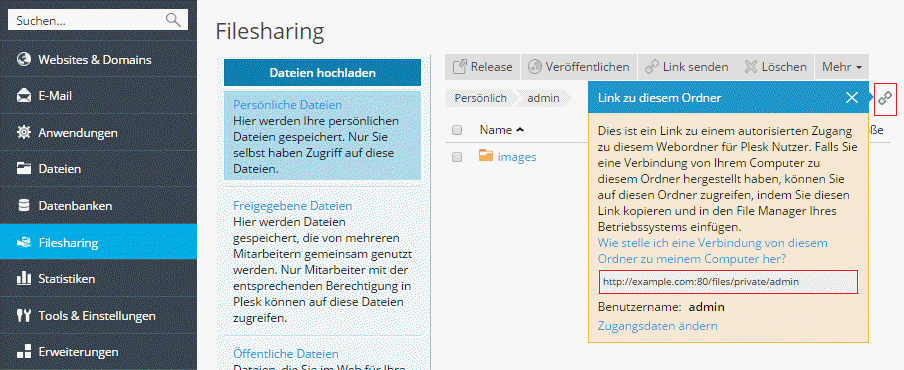This screenshot has width=904, height=370.
Task: Click the username value admin
Action: (706, 307)
